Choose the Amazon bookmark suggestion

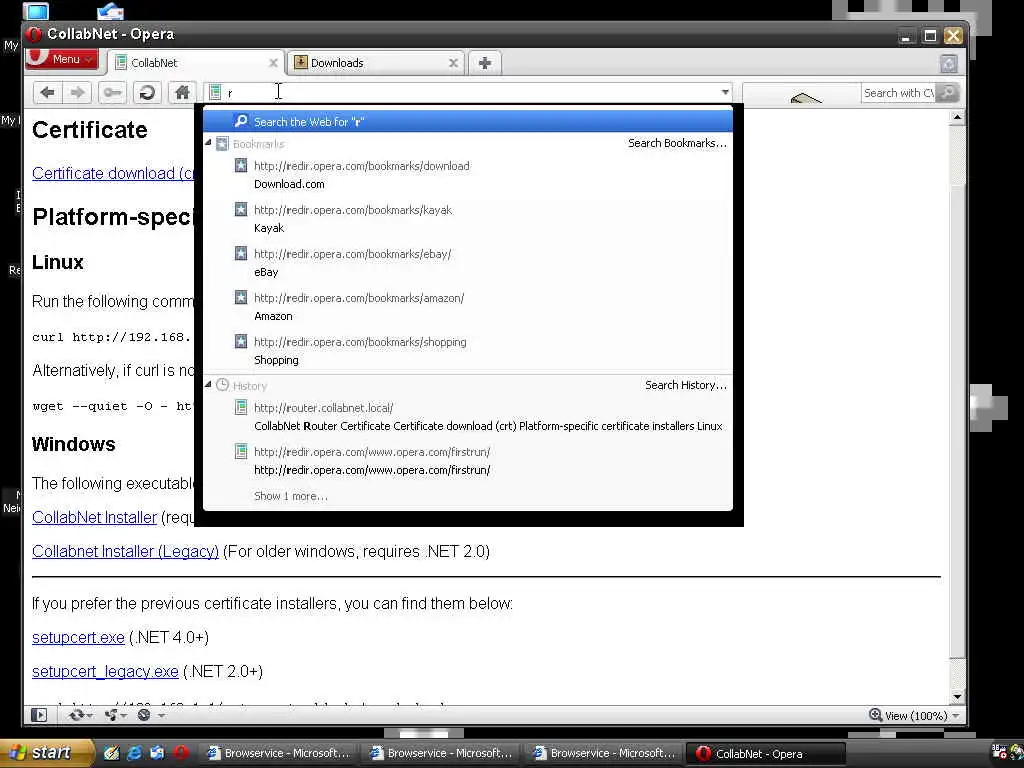(x=468, y=307)
